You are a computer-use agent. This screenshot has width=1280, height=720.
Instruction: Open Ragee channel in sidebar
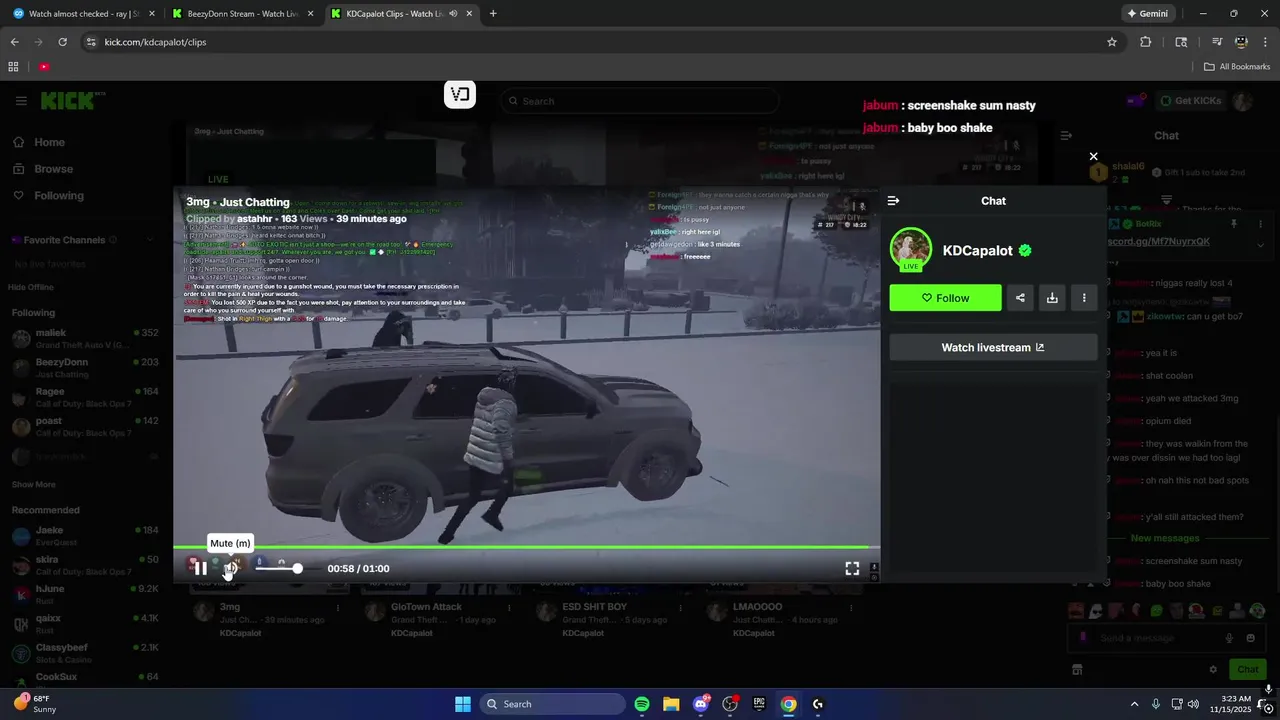[85, 397]
